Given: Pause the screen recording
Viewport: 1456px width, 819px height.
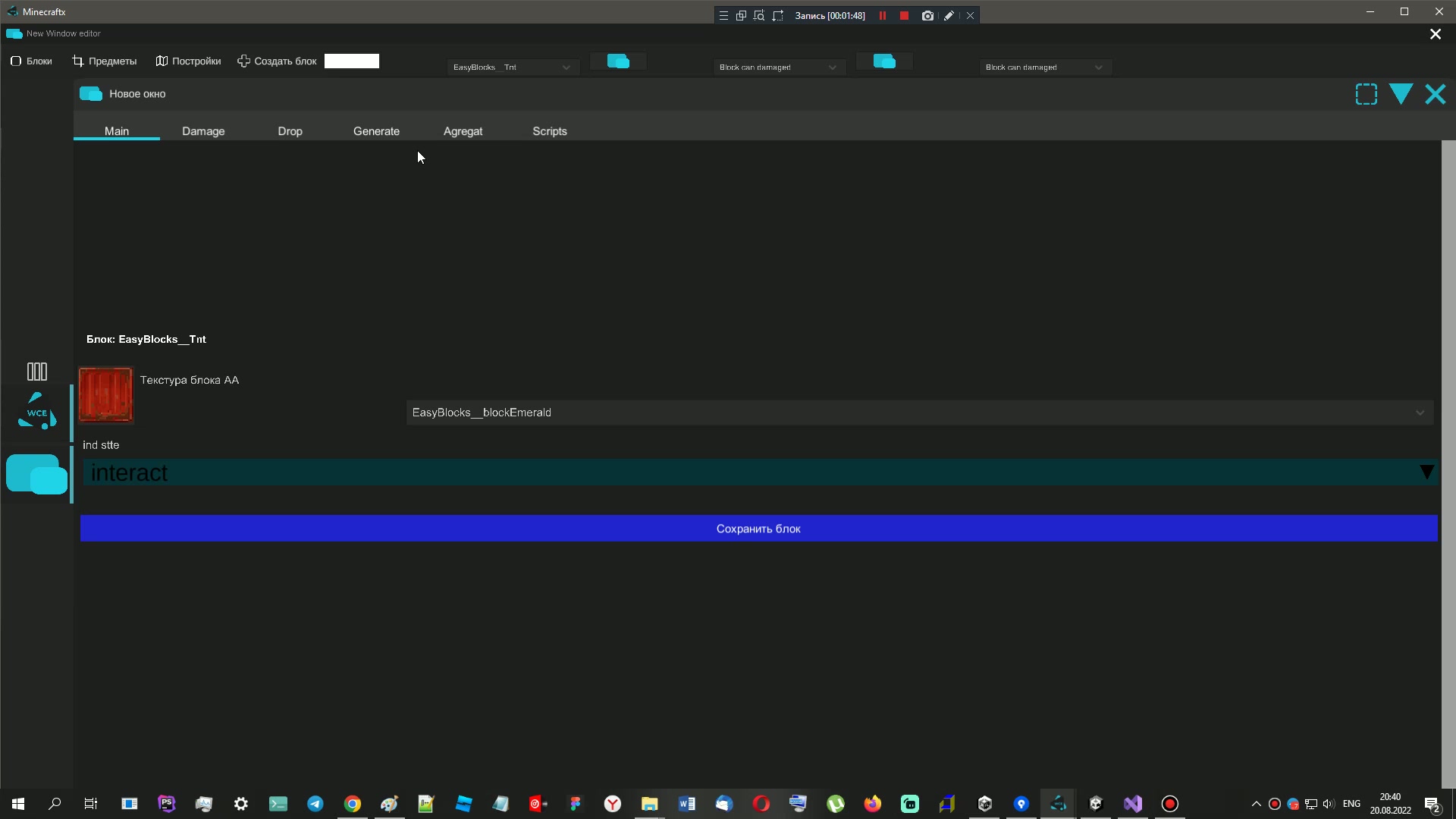Looking at the screenshot, I should click(883, 15).
